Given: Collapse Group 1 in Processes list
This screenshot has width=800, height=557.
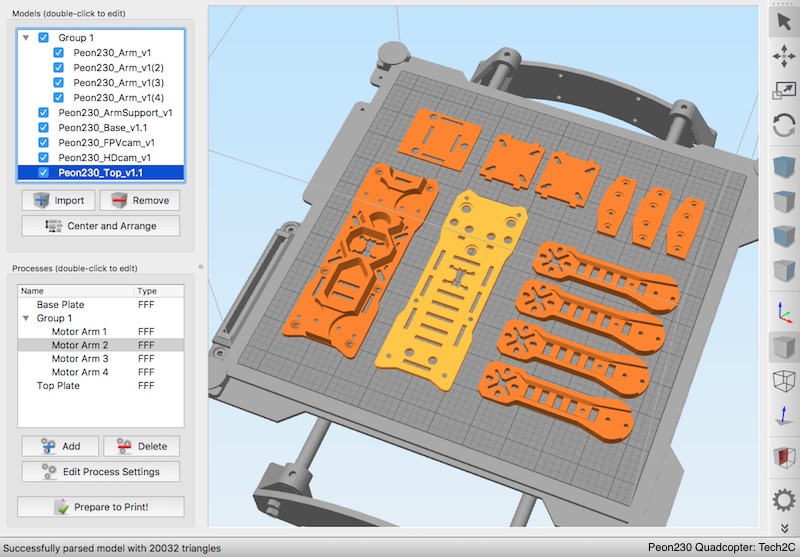Looking at the screenshot, I should 26,318.
